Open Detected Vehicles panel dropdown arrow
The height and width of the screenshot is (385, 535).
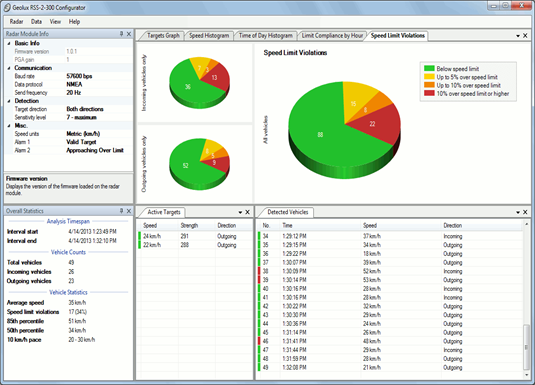point(518,212)
